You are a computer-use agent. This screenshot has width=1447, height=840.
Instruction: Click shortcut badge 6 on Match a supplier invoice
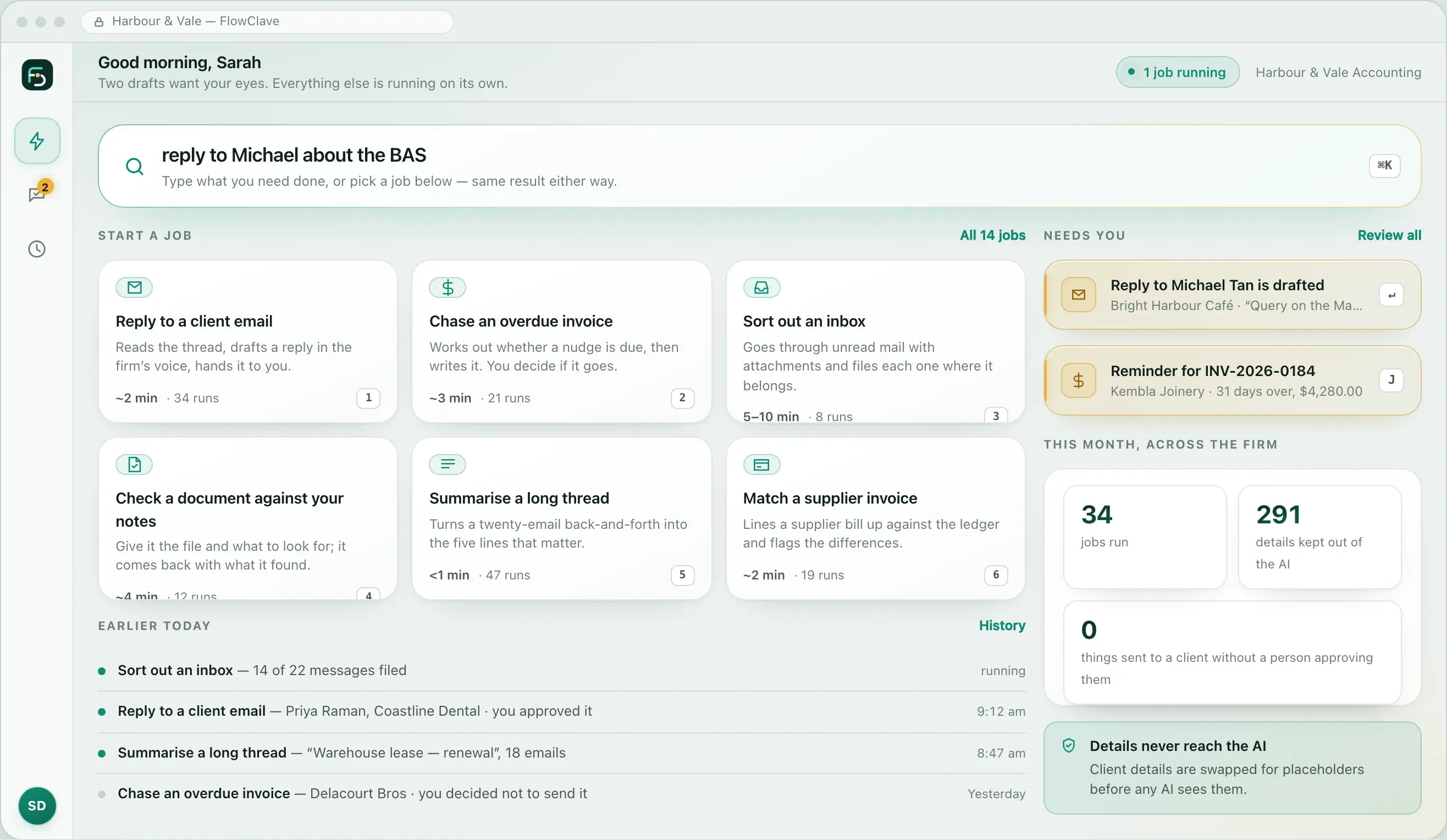click(996, 574)
